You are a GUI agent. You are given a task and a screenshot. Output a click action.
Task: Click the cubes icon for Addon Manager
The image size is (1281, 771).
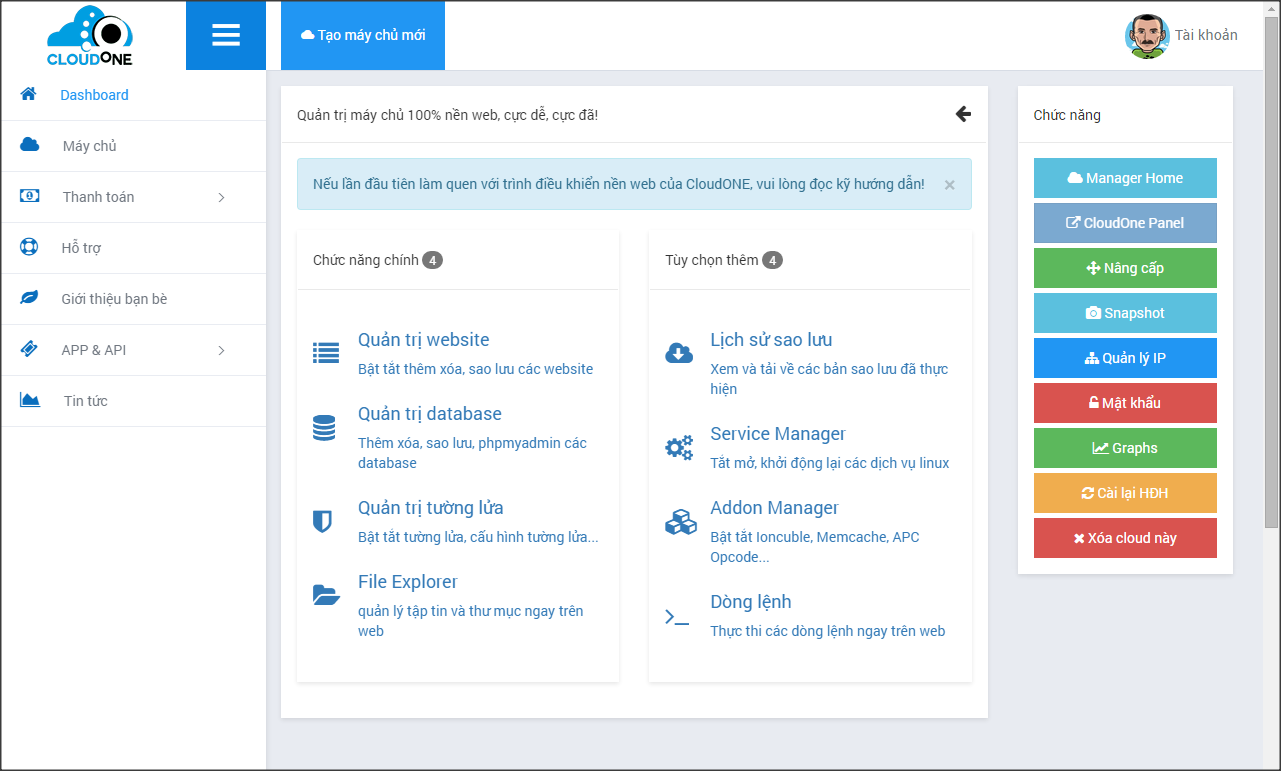(680, 522)
